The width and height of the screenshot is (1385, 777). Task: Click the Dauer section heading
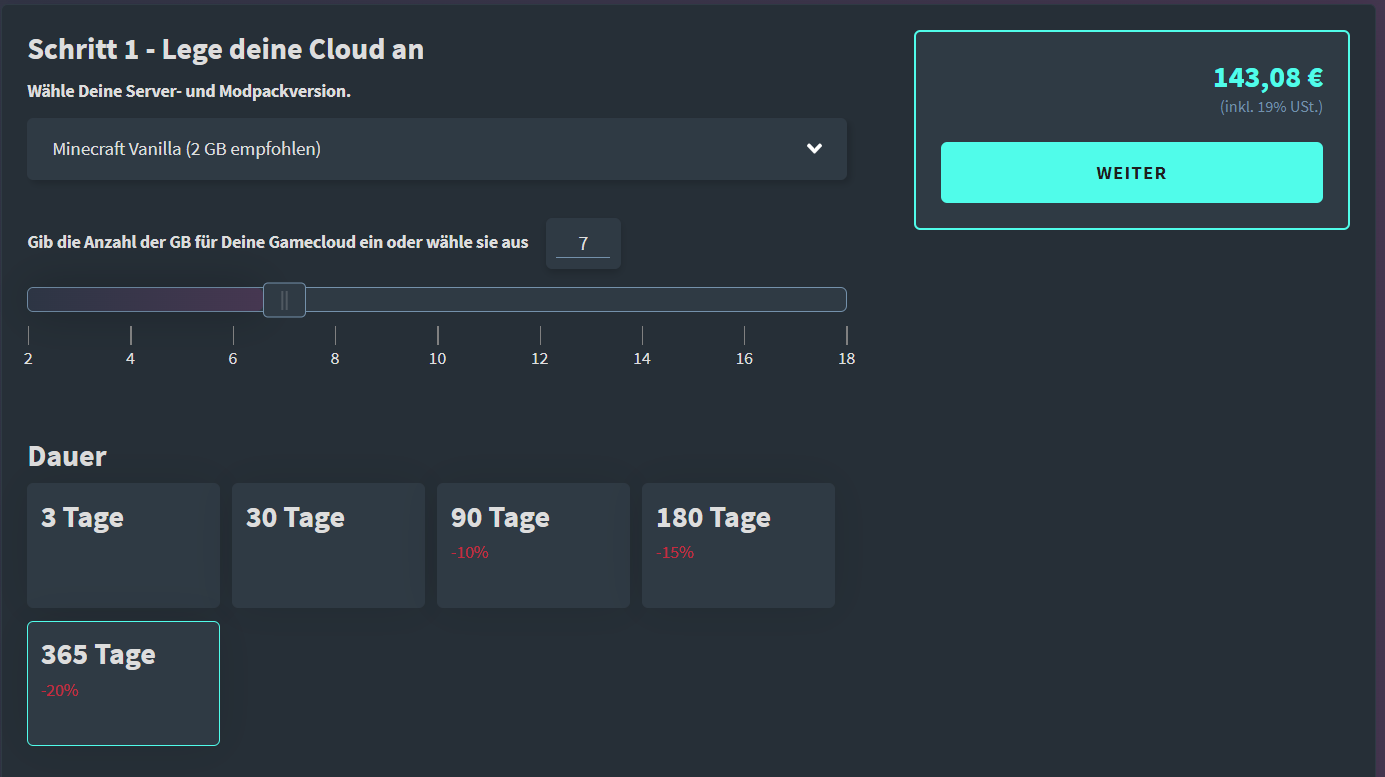67,456
